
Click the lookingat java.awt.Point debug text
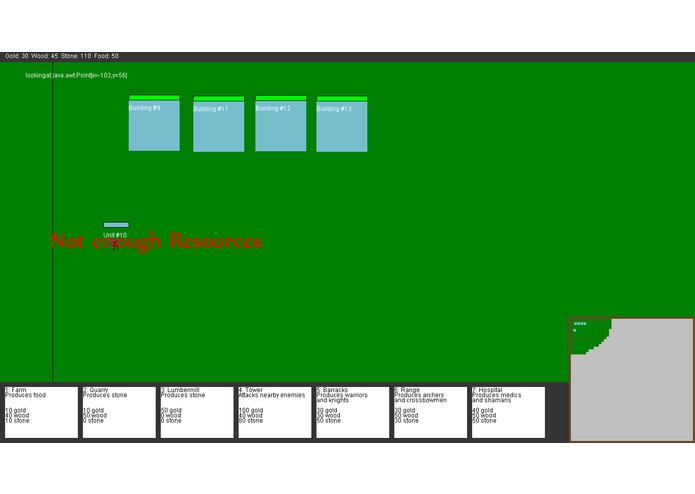[76, 75]
